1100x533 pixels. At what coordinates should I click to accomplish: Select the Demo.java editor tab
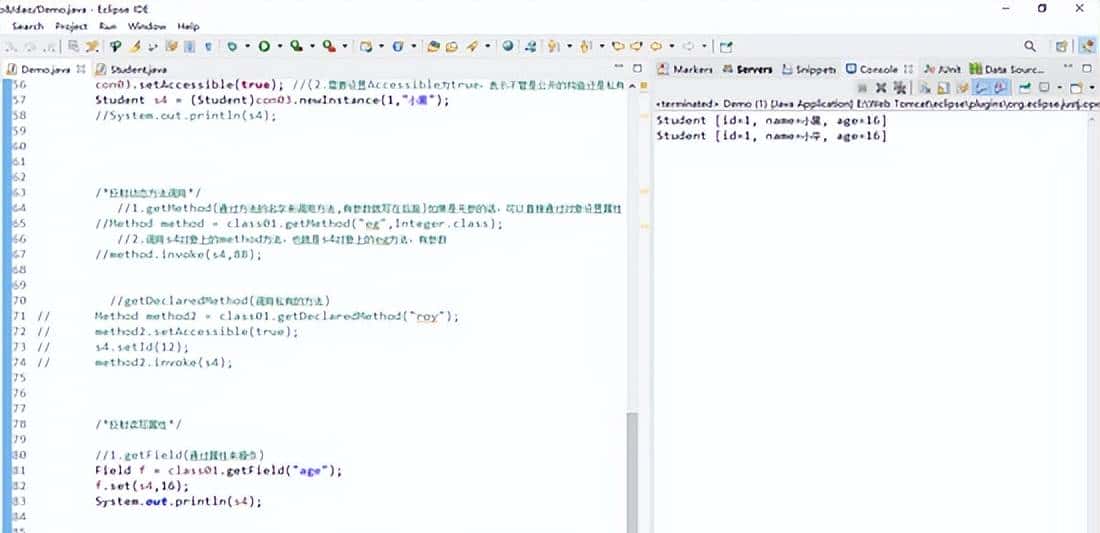coord(39,69)
